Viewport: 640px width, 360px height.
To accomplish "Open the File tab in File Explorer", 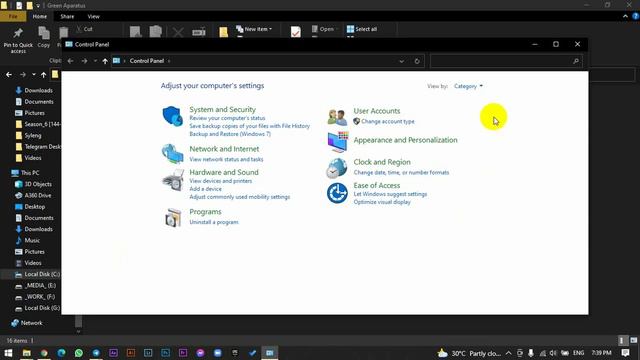I will click(13, 16).
